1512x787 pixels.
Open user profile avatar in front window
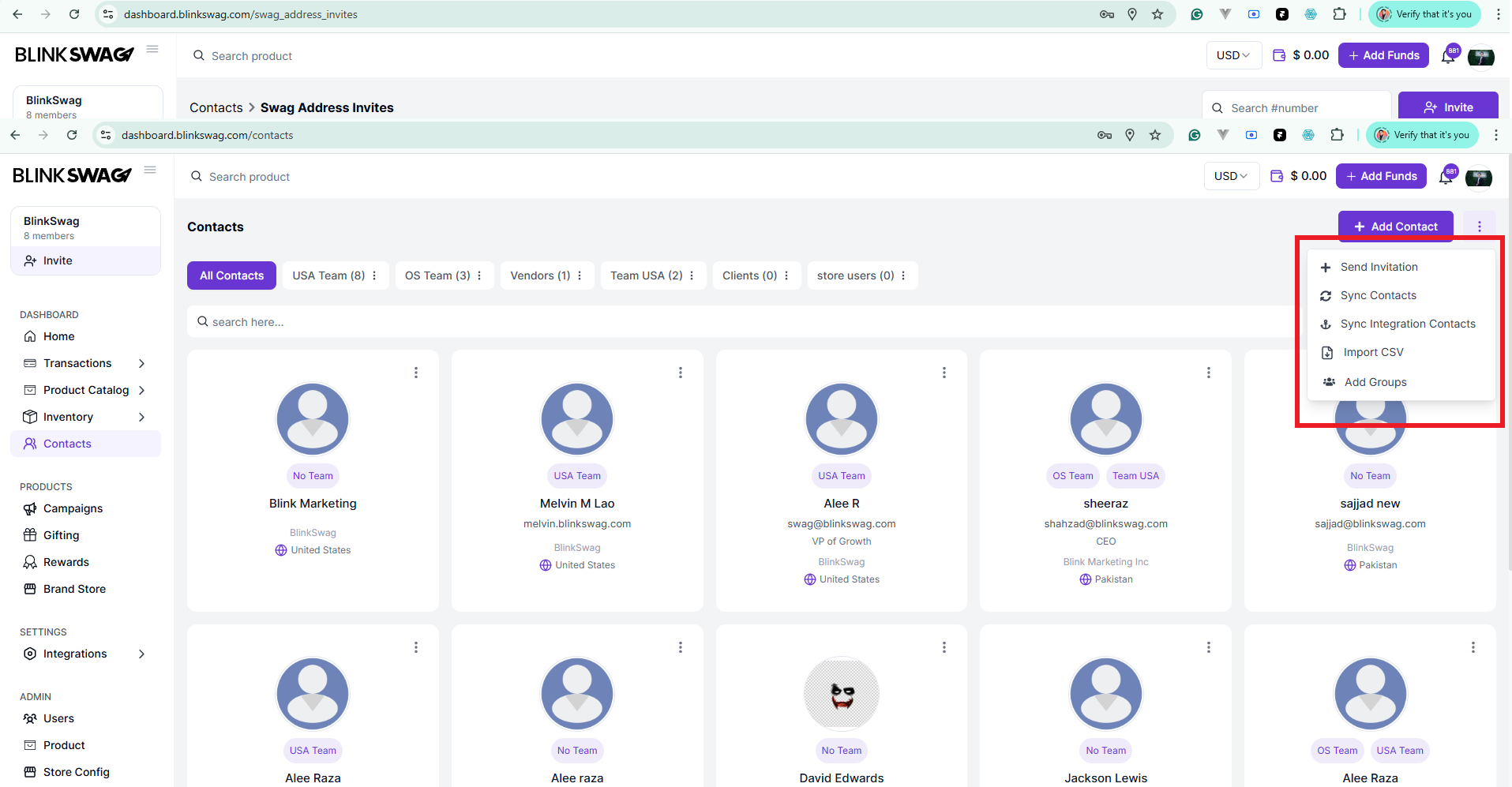[1479, 178]
